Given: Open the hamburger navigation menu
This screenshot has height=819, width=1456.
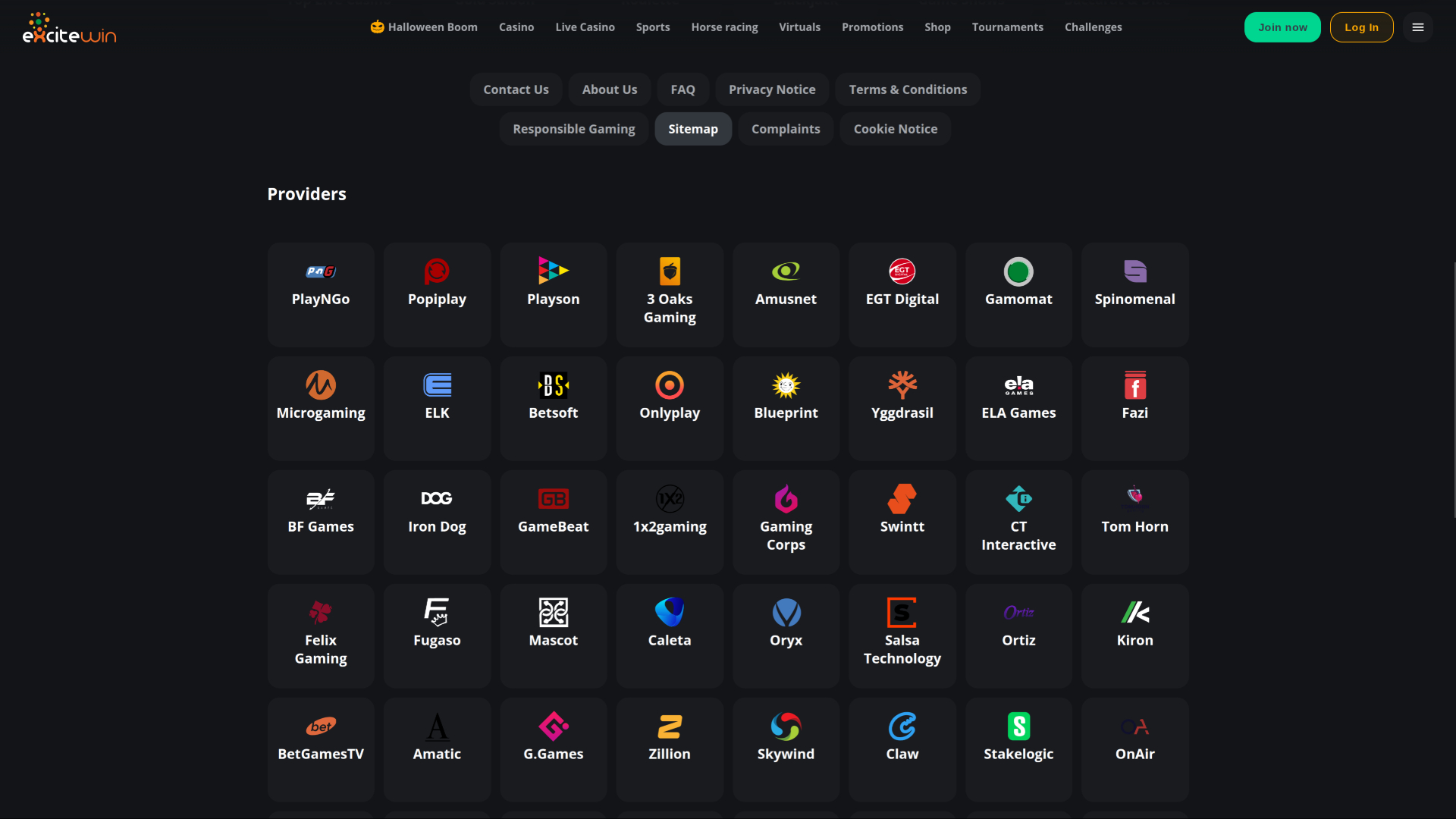Looking at the screenshot, I should point(1418,27).
